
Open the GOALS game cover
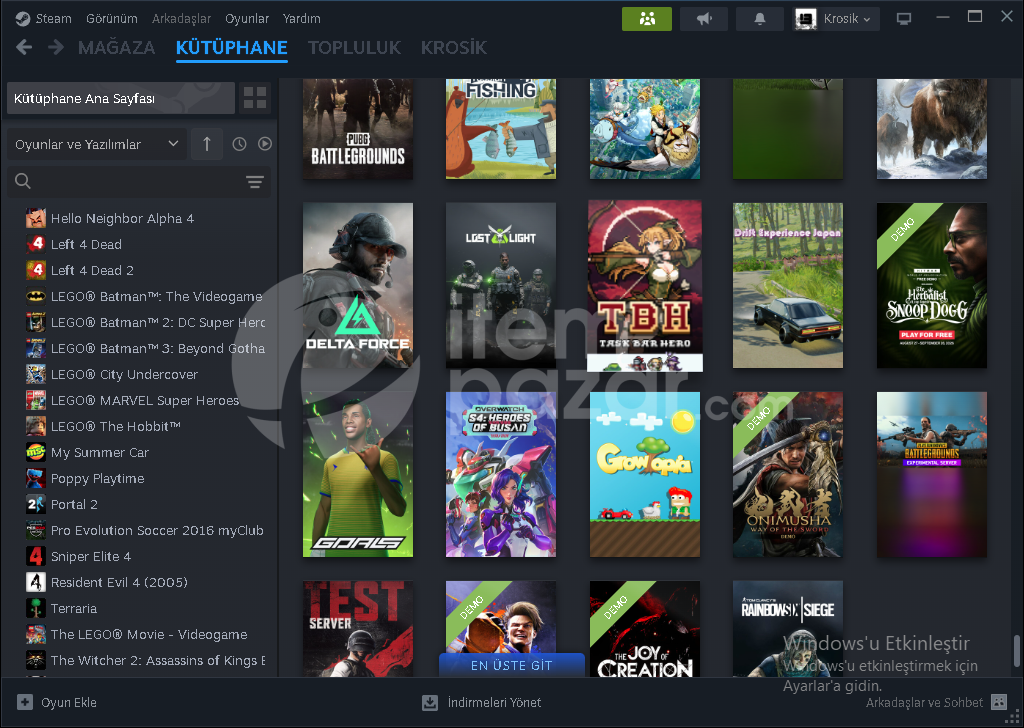(358, 475)
